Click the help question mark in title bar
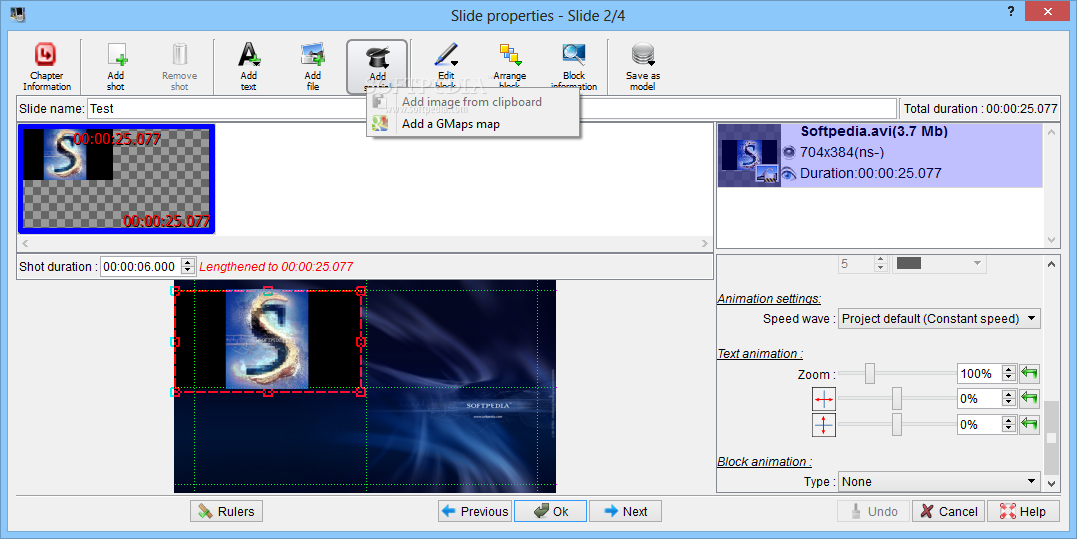1077x539 pixels. [1010, 12]
